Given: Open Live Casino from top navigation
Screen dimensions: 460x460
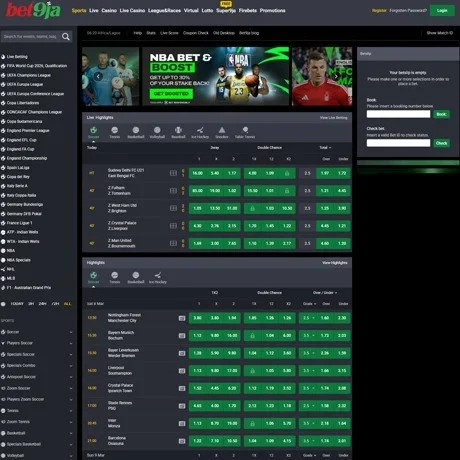Looking at the screenshot, I should tap(132, 11).
